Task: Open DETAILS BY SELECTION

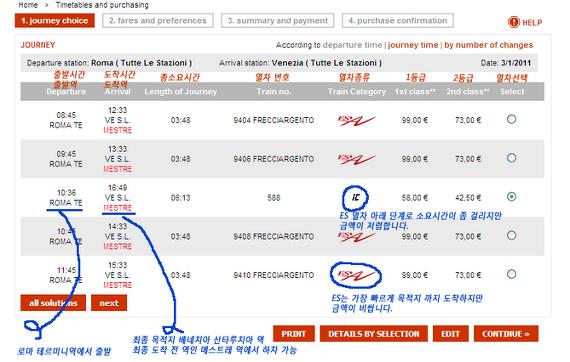Action: [x=374, y=334]
